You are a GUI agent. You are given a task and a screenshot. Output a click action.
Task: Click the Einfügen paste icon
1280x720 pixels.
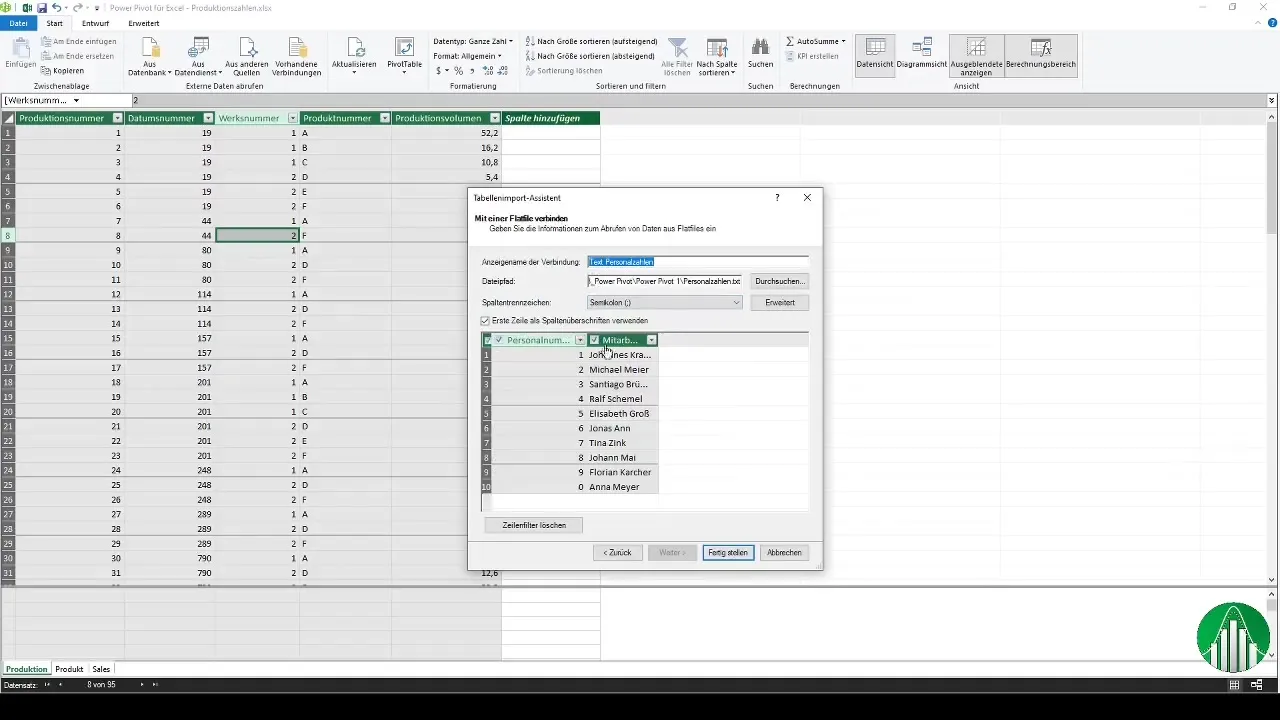click(20, 46)
